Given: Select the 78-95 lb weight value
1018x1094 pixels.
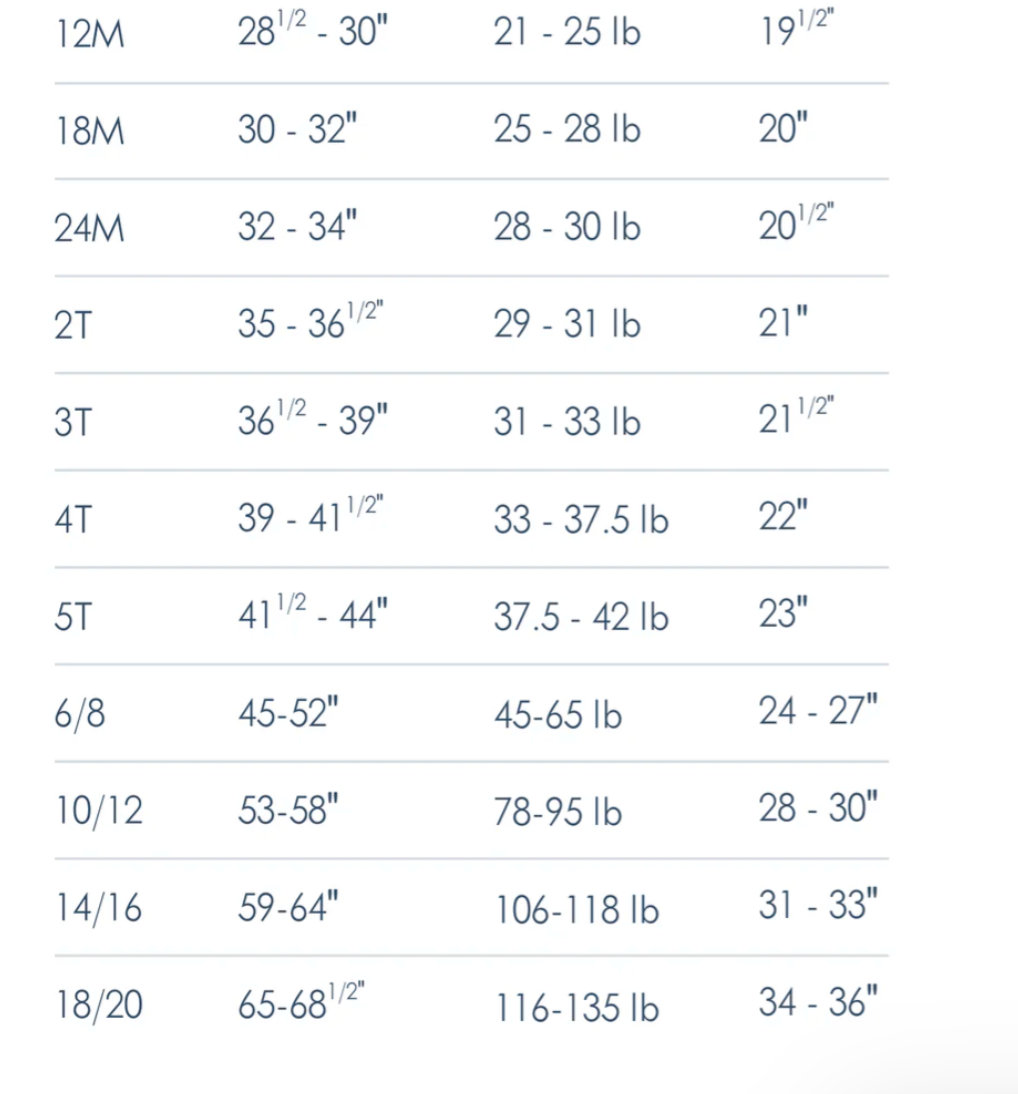Looking at the screenshot, I should coord(557,812).
